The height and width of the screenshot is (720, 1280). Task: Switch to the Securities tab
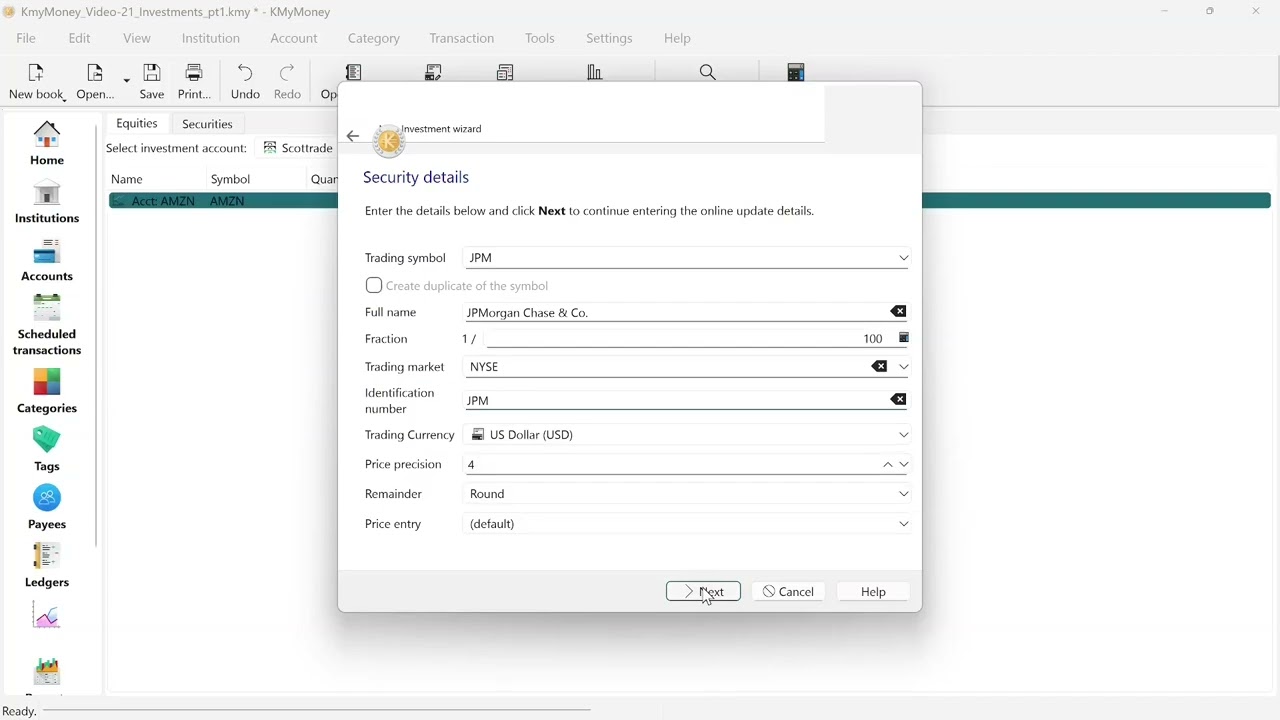pyautogui.click(x=207, y=124)
